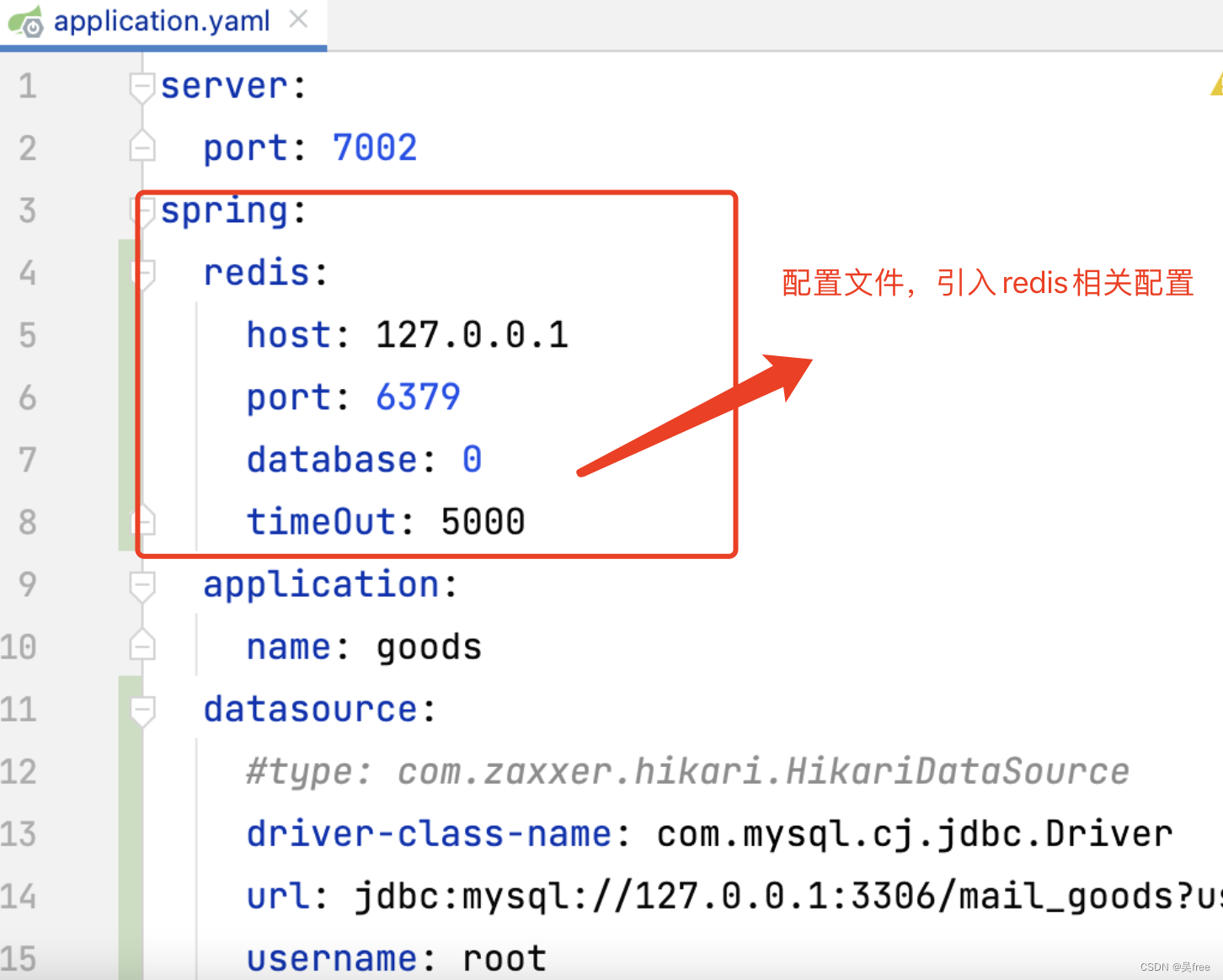Click the commented HikariDataSource line
The width and height of the screenshot is (1223, 980).
(x=687, y=772)
